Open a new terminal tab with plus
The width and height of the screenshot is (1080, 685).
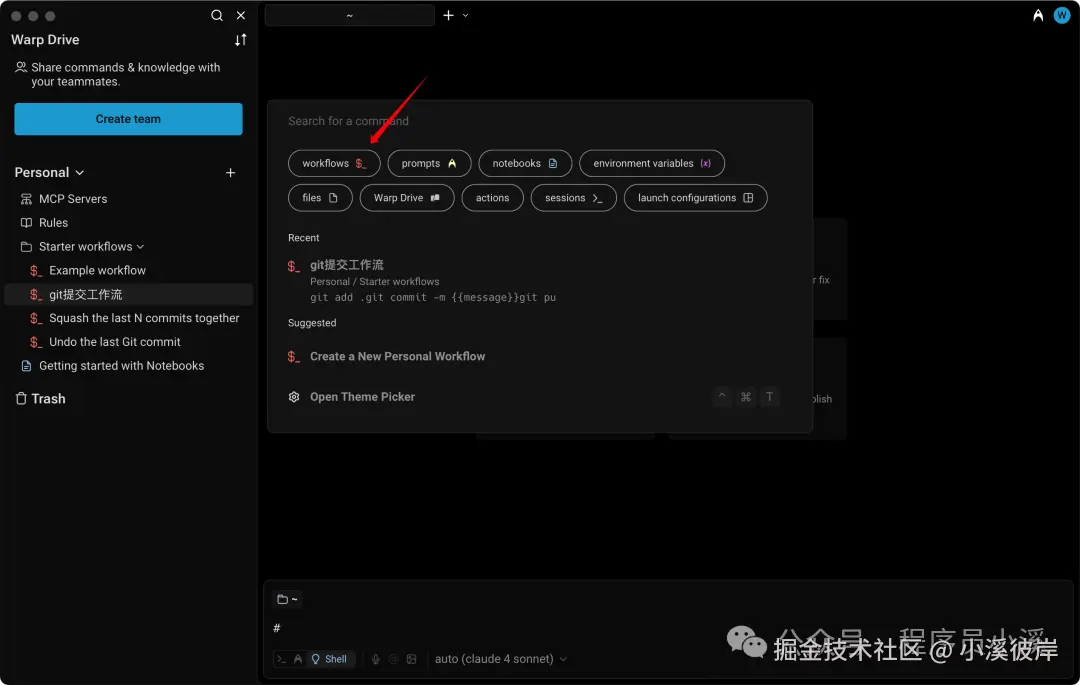coord(448,15)
